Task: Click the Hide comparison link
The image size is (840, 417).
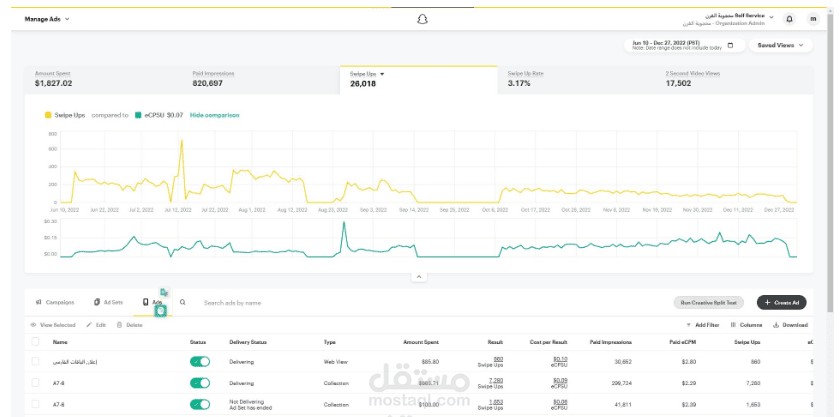Action: click(x=214, y=115)
